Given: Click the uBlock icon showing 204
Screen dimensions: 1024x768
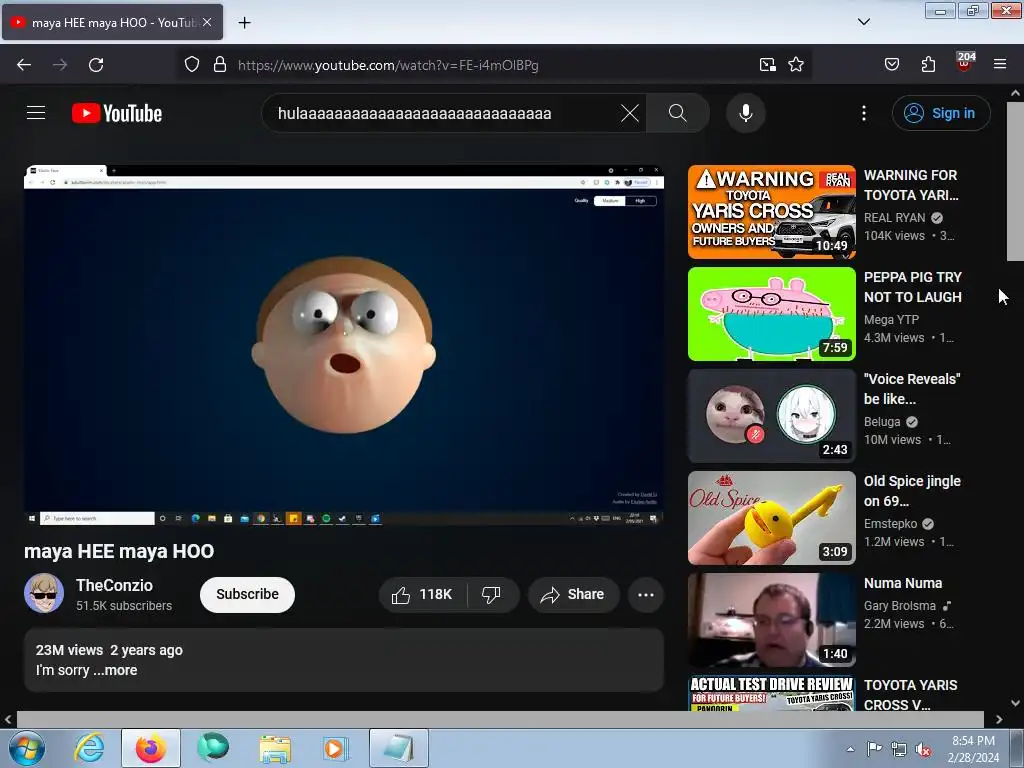Looking at the screenshot, I should pos(965,61).
